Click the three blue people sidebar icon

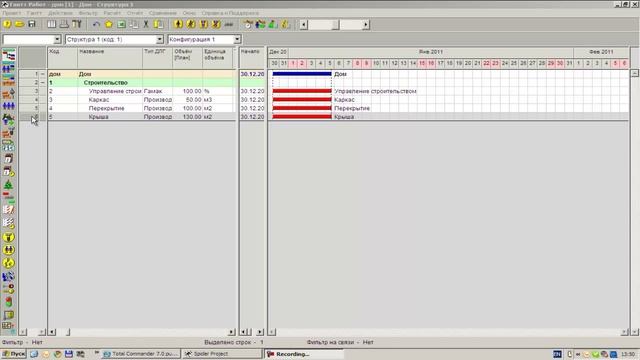tap(9, 106)
